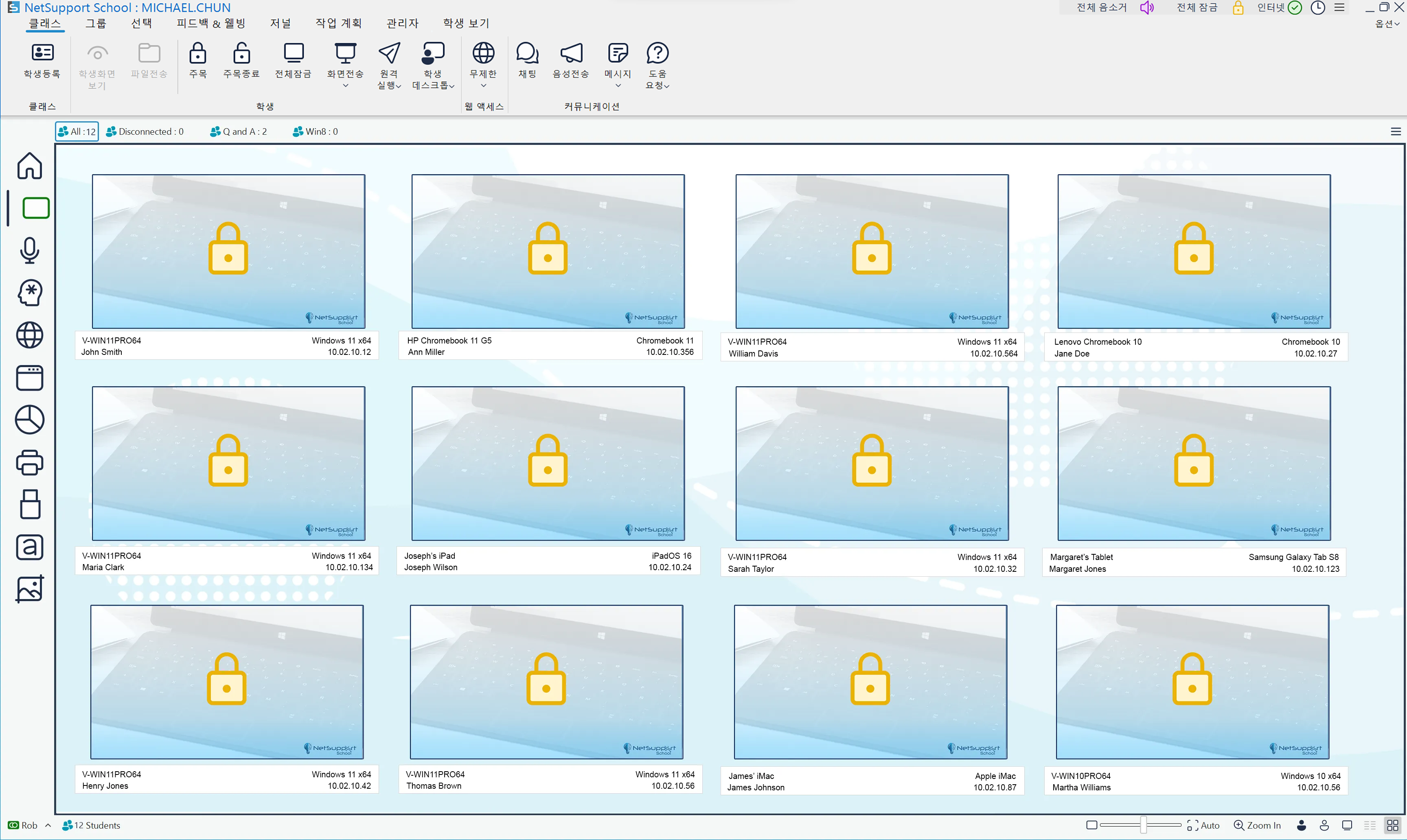Select the microphone icon in left sidebar
The height and width of the screenshot is (840, 1407).
pyautogui.click(x=29, y=250)
